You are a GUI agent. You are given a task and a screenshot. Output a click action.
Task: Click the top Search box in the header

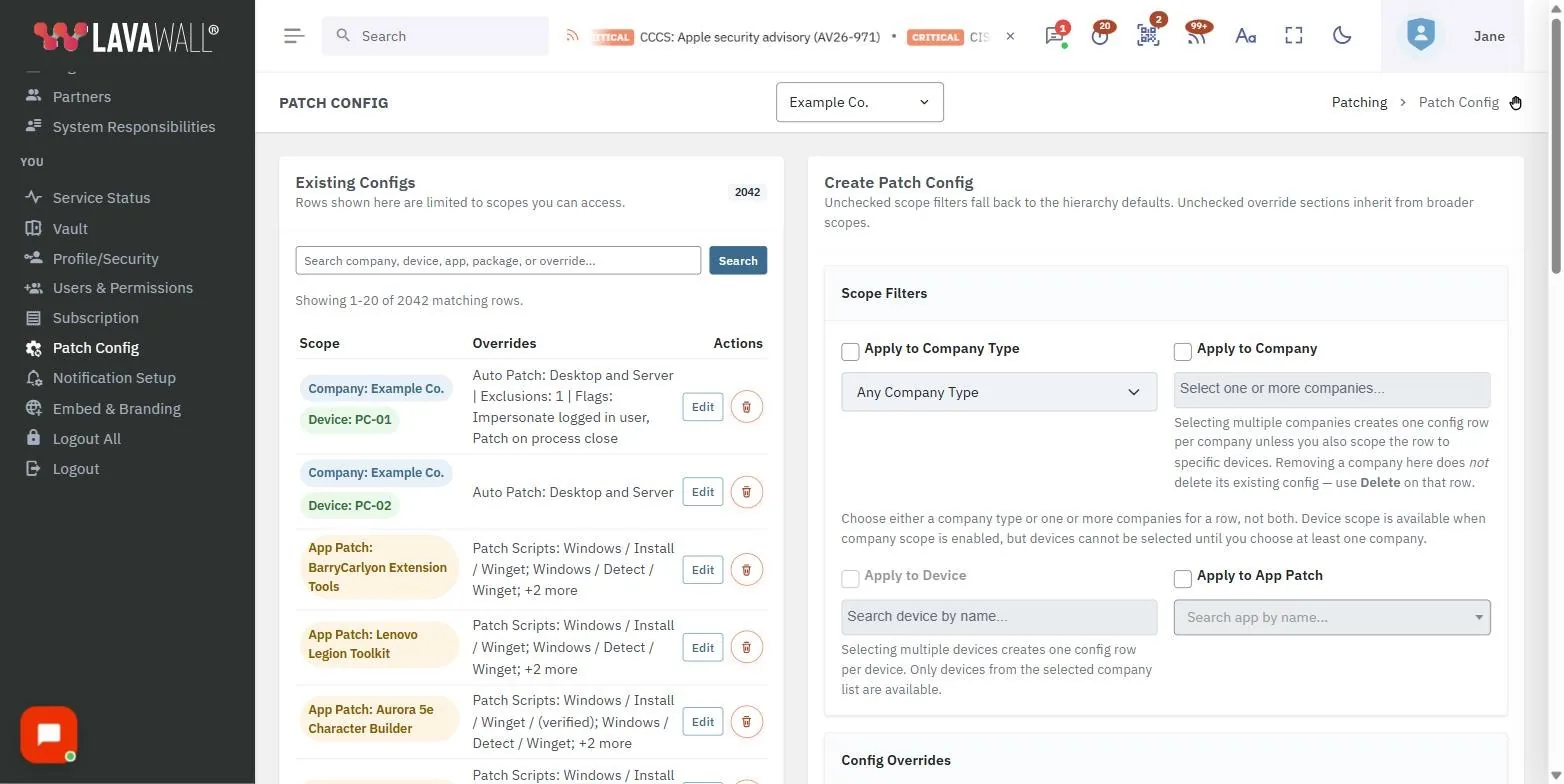point(435,36)
